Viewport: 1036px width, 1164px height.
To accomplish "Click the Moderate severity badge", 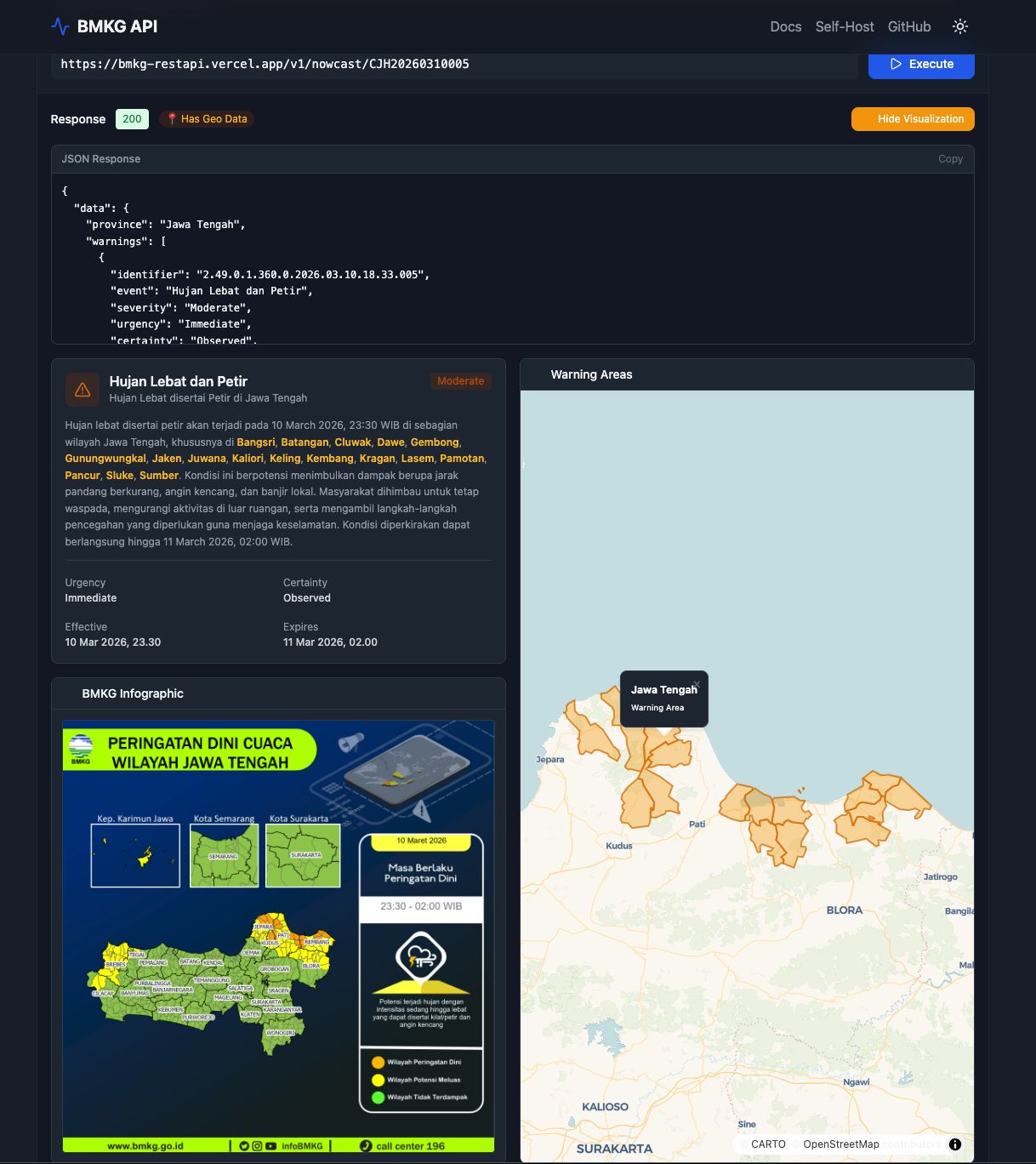I will [x=460, y=381].
